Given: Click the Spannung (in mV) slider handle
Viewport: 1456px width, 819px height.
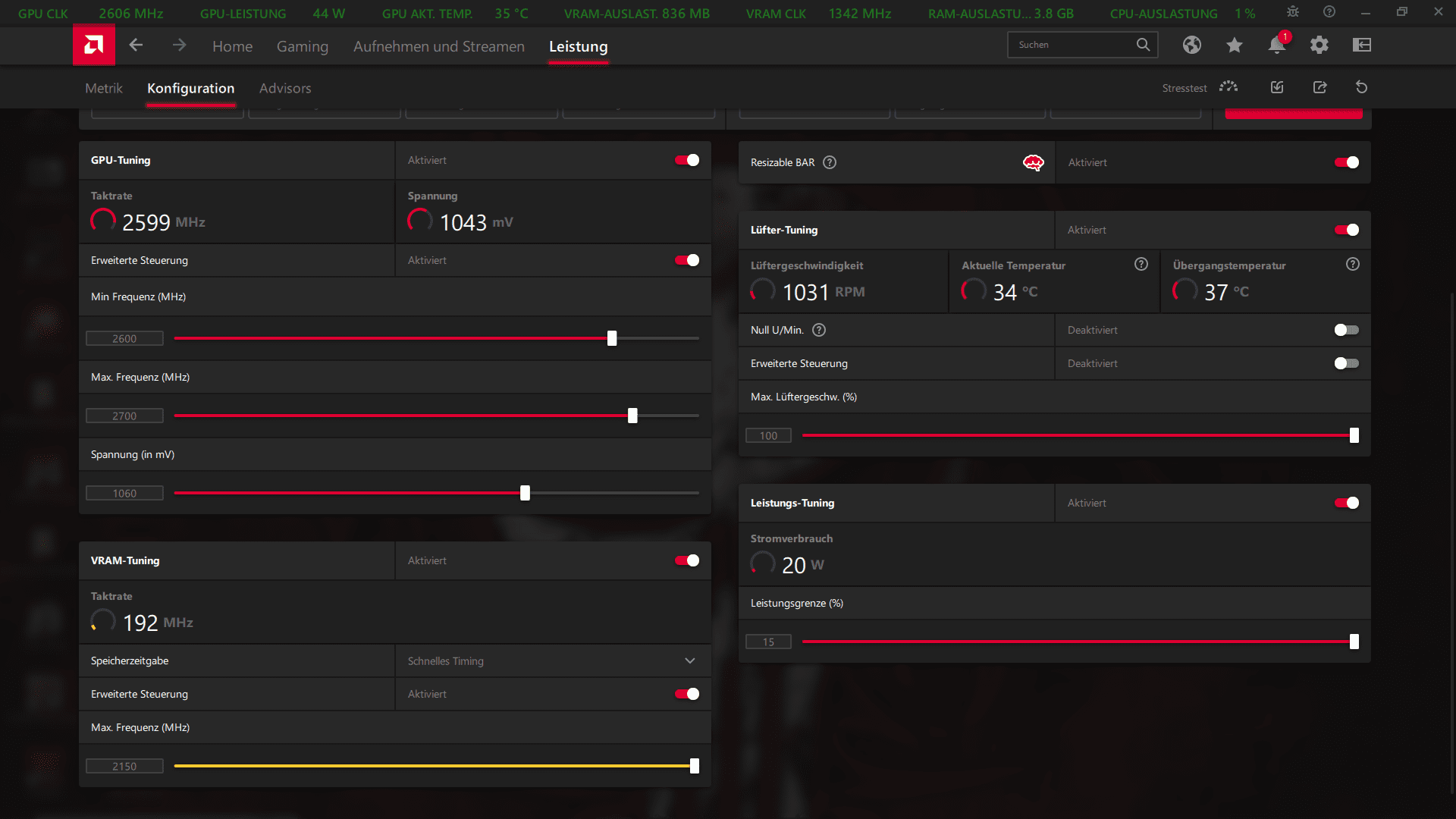Looking at the screenshot, I should (x=525, y=493).
